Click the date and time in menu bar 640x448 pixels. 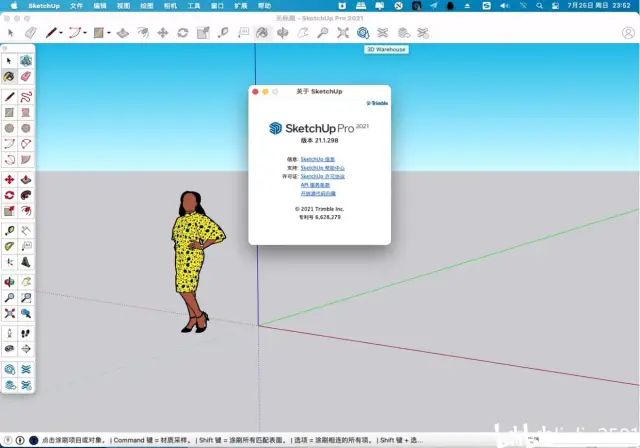tap(599, 6)
